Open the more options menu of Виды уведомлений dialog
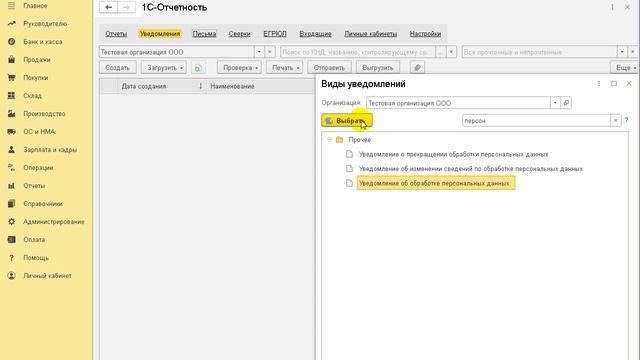Viewport: 640px width, 360px height. click(x=599, y=84)
